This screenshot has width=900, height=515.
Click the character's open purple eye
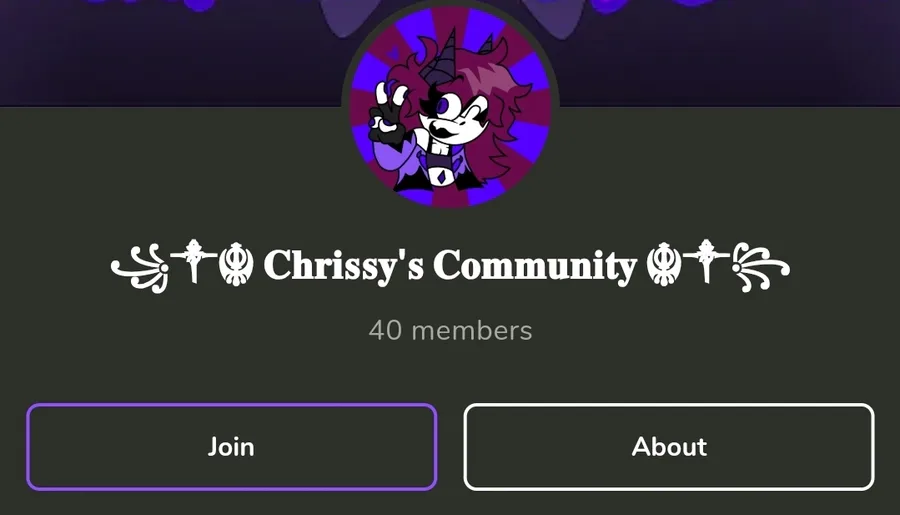445,106
